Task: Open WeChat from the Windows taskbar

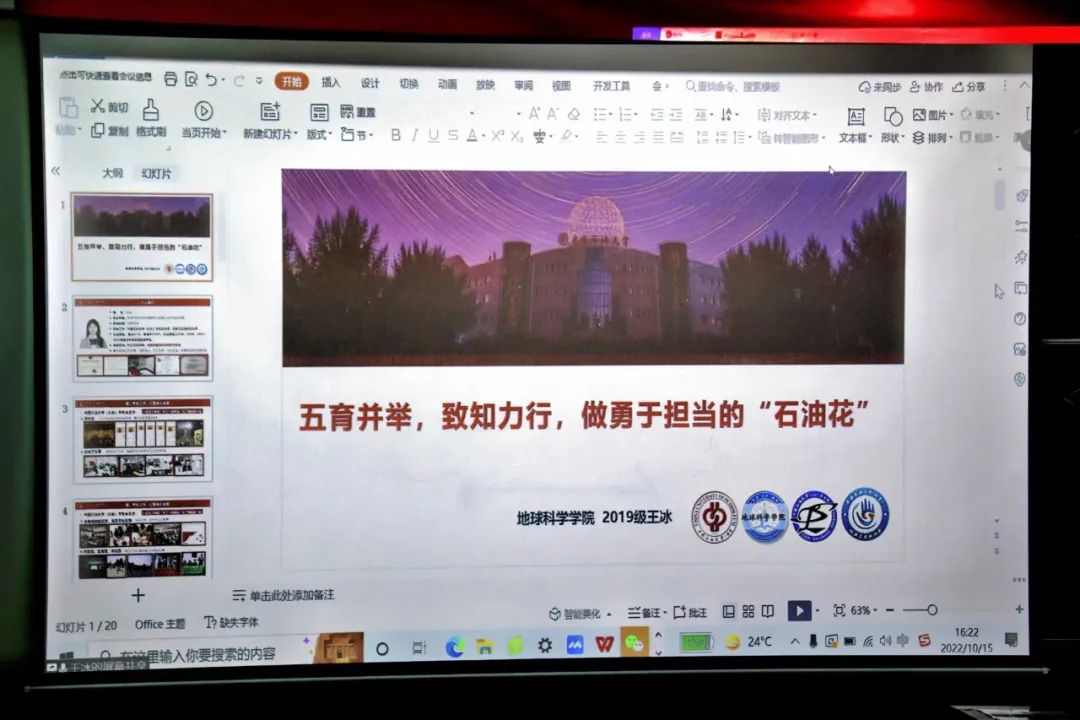Action: [x=634, y=644]
